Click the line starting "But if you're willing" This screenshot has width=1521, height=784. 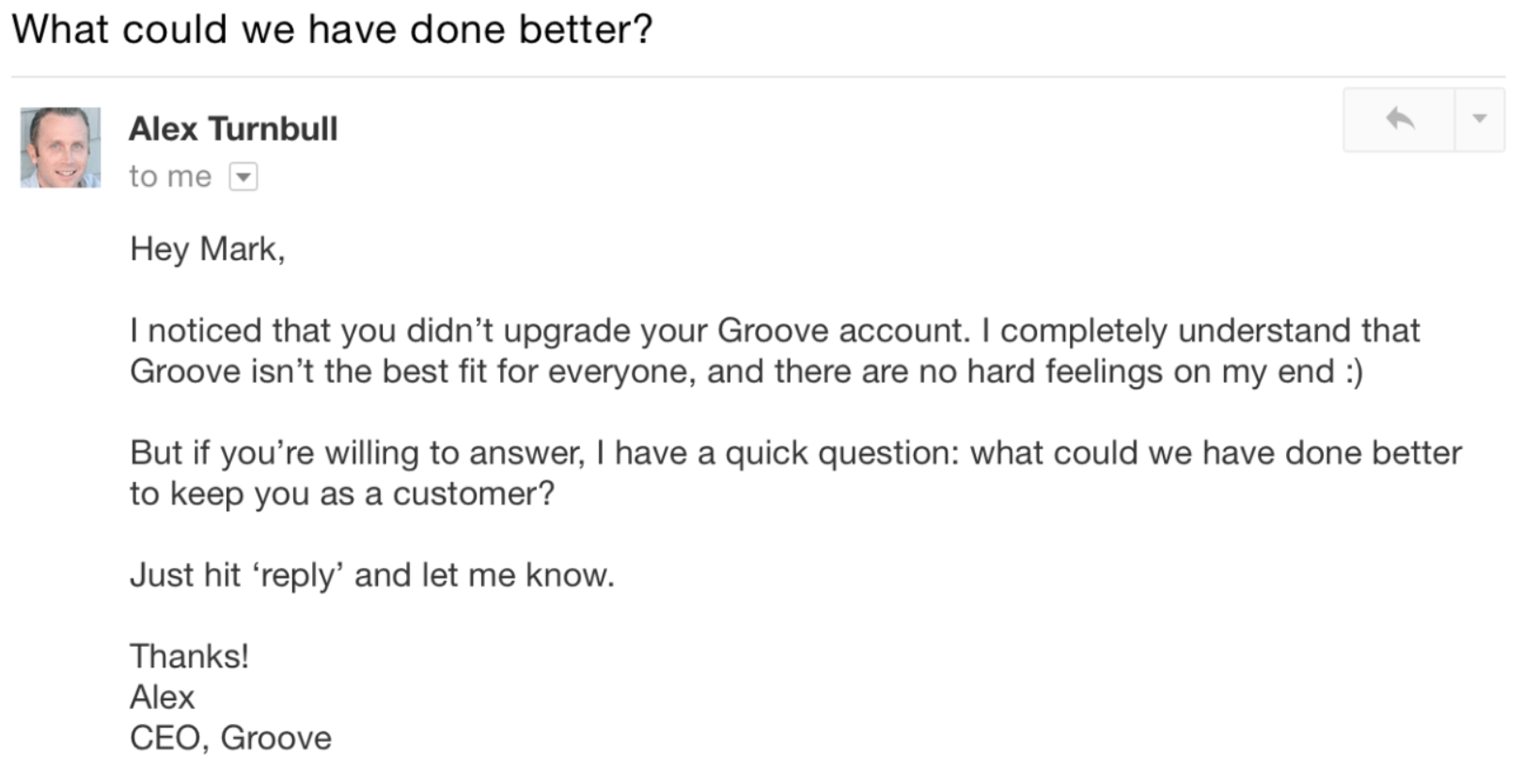point(795,453)
